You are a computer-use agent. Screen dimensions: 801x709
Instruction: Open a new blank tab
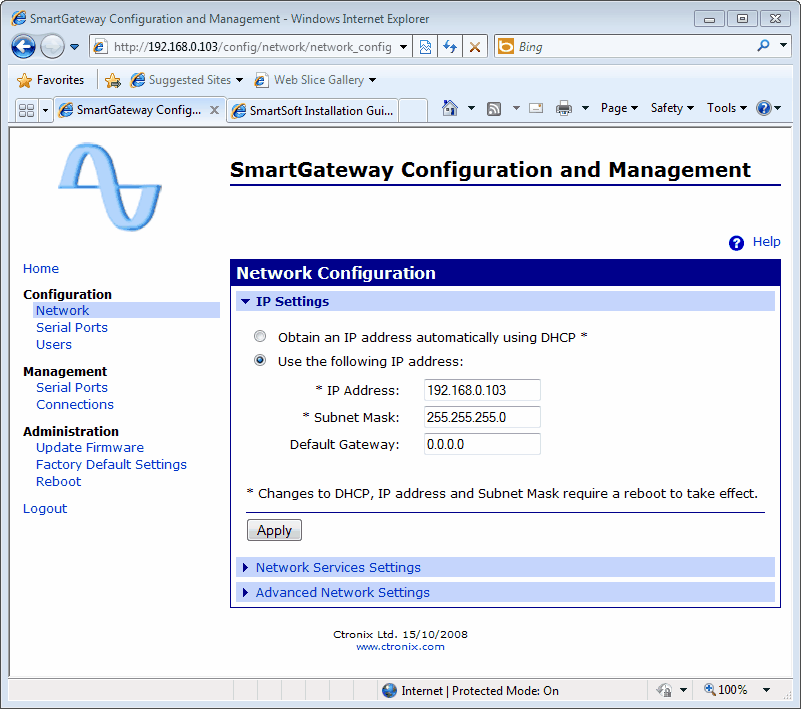[x=413, y=110]
